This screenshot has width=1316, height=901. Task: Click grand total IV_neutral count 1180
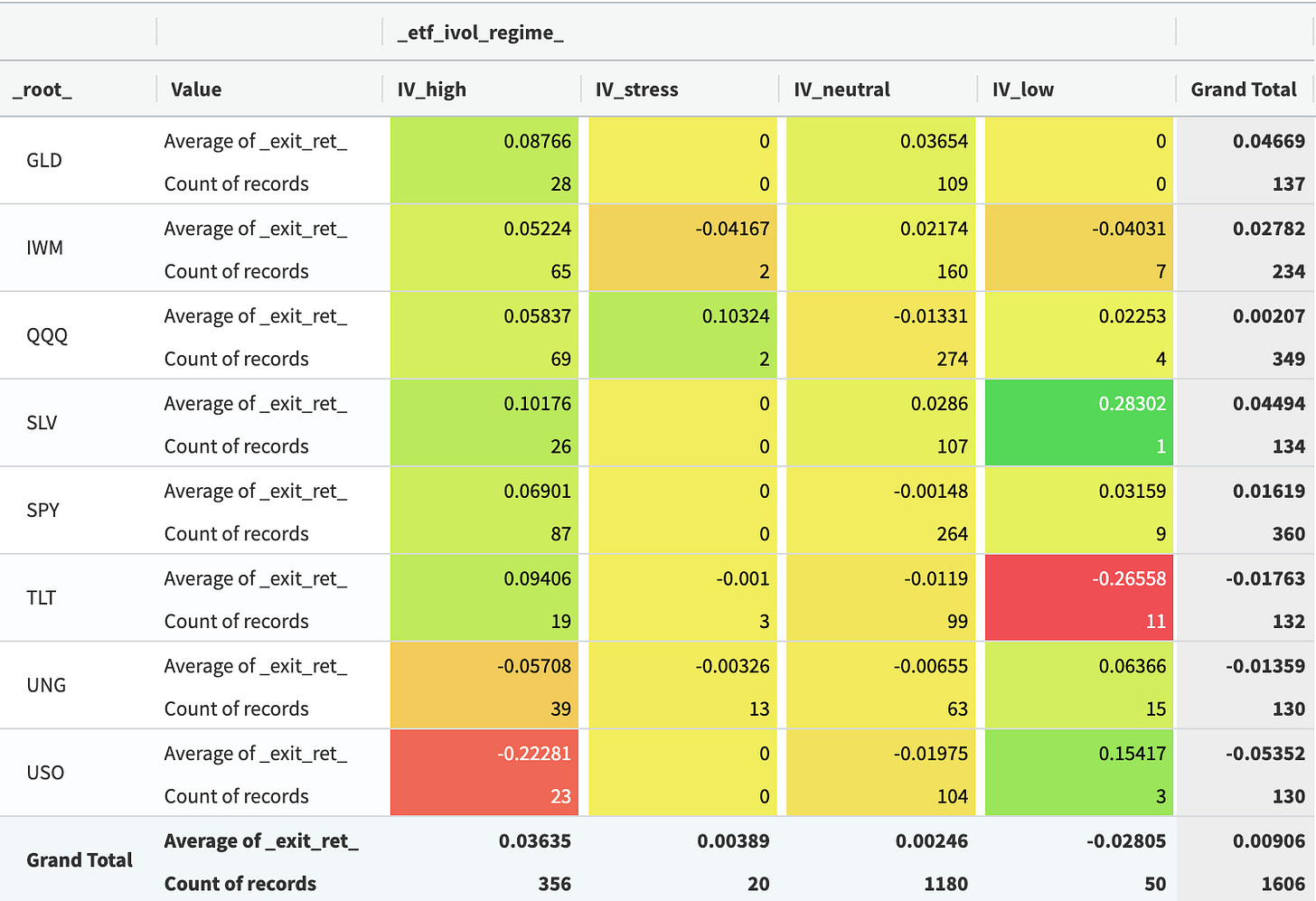click(946, 884)
